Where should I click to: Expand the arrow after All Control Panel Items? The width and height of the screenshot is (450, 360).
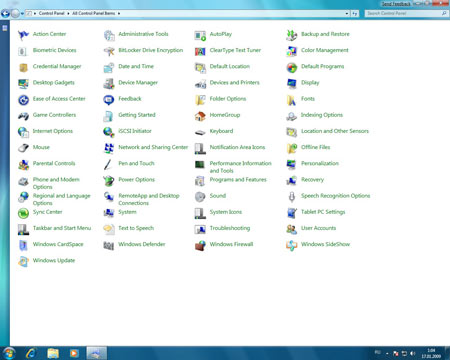point(119,13)
